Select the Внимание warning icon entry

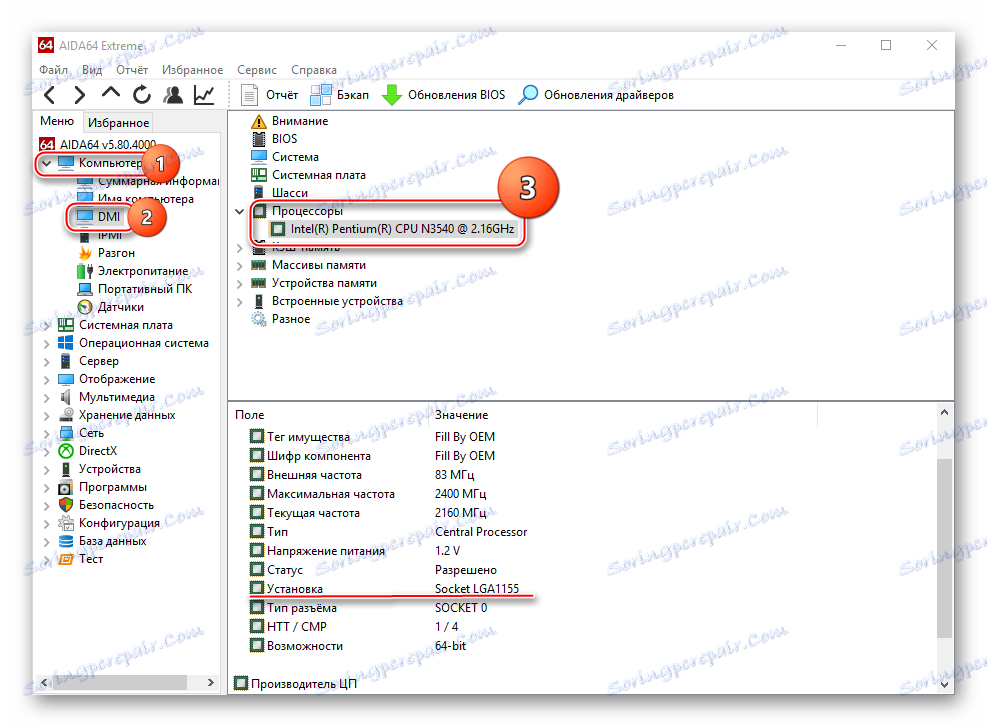pos(290,121)
